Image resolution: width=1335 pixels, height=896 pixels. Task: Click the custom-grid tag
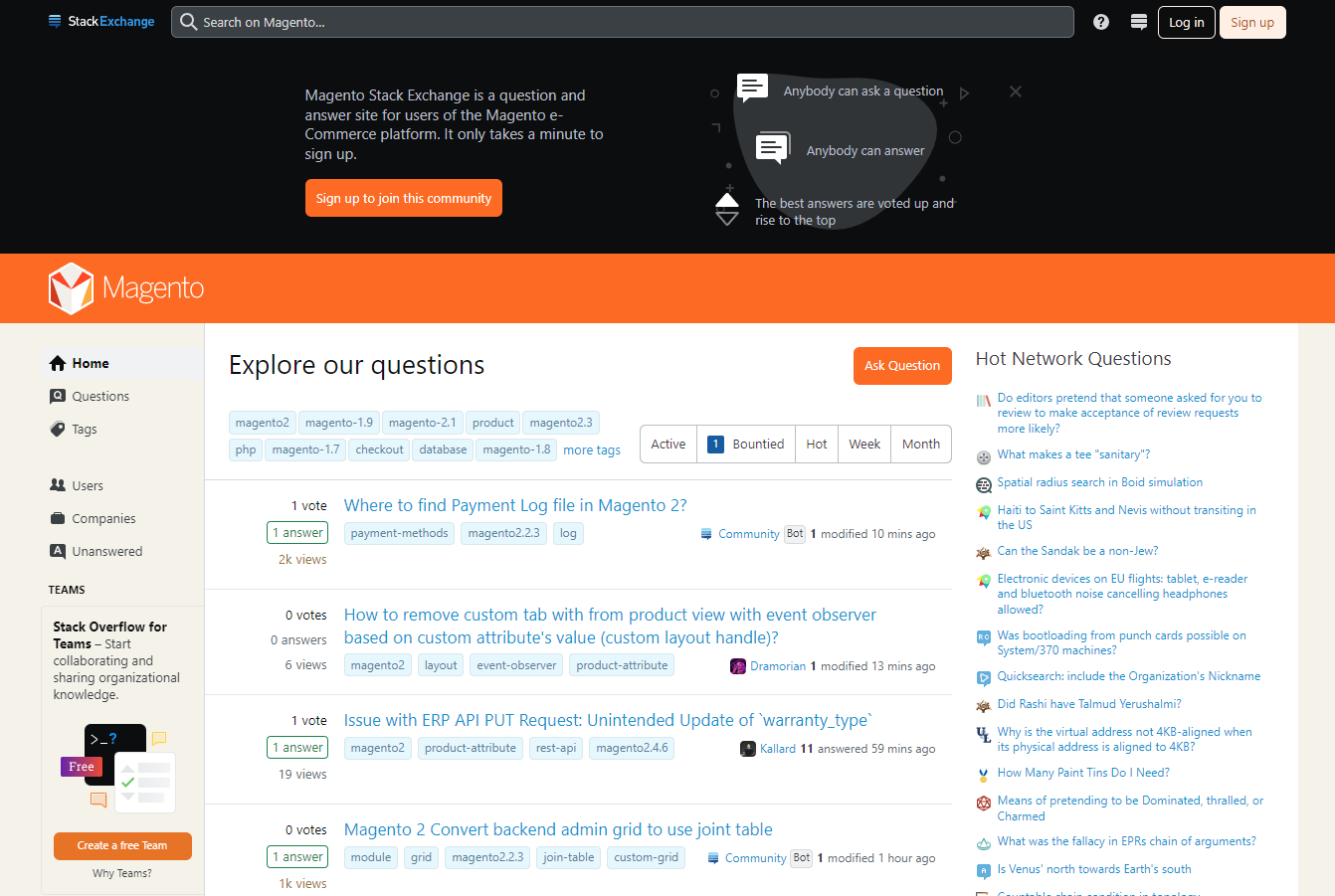647,857
